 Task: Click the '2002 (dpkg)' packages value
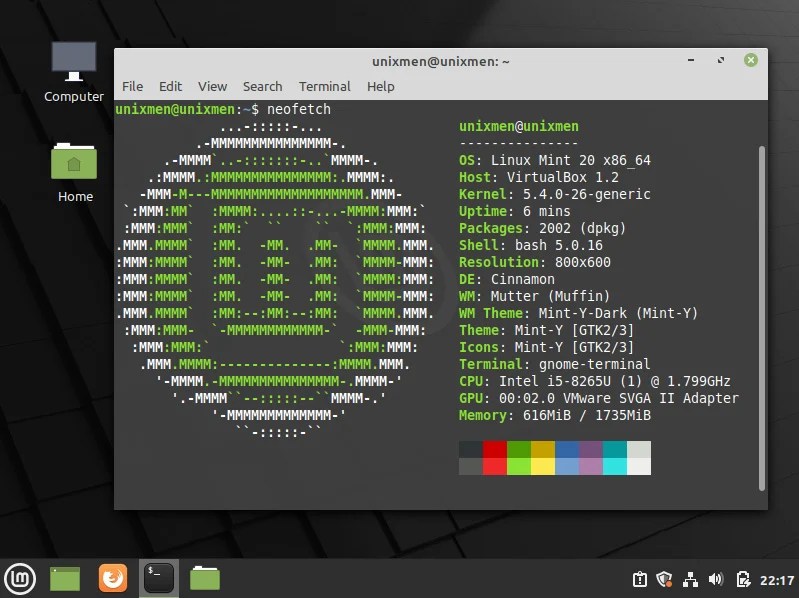click(x=582, y=228)
